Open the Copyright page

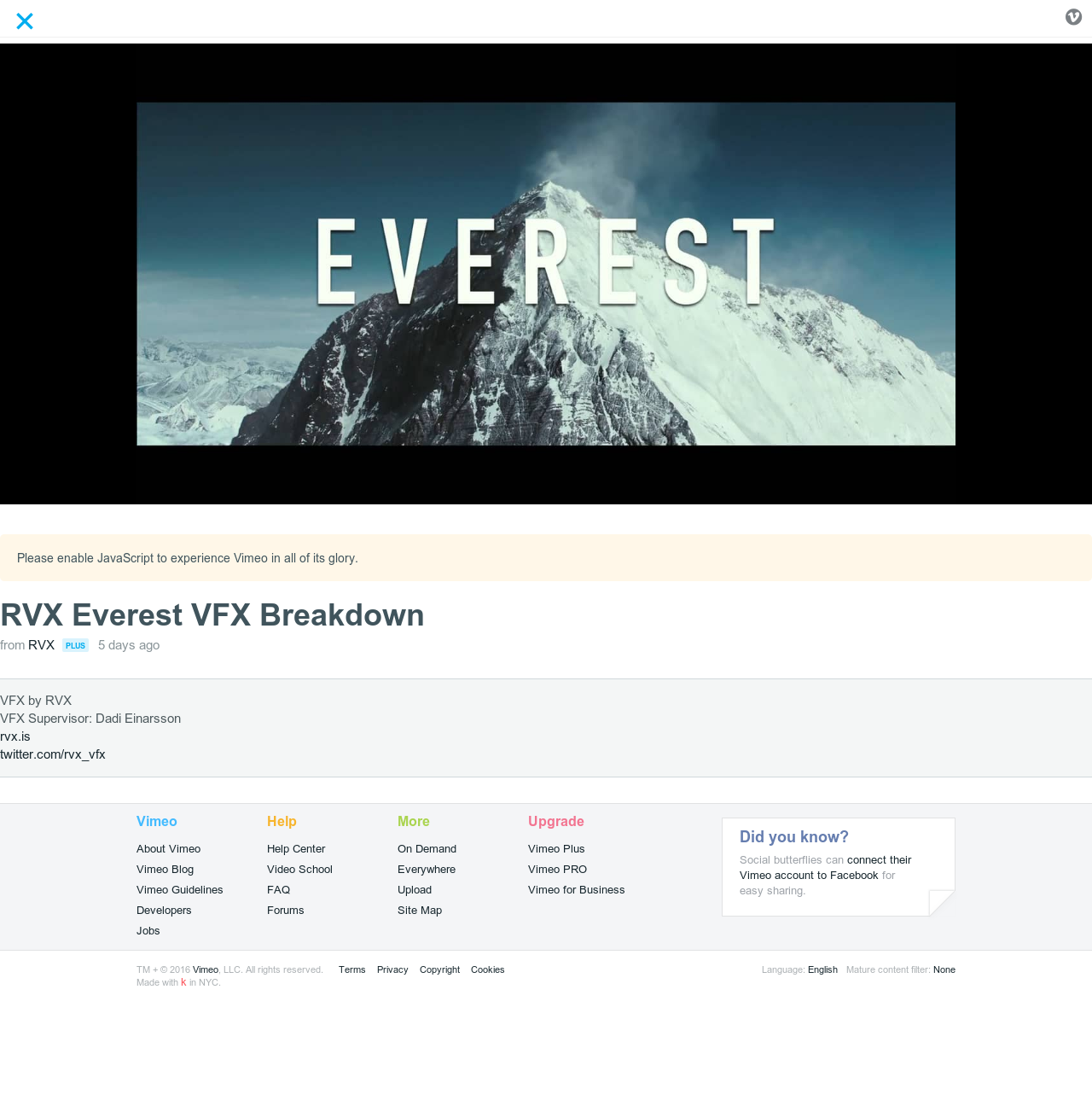(439, 969)
